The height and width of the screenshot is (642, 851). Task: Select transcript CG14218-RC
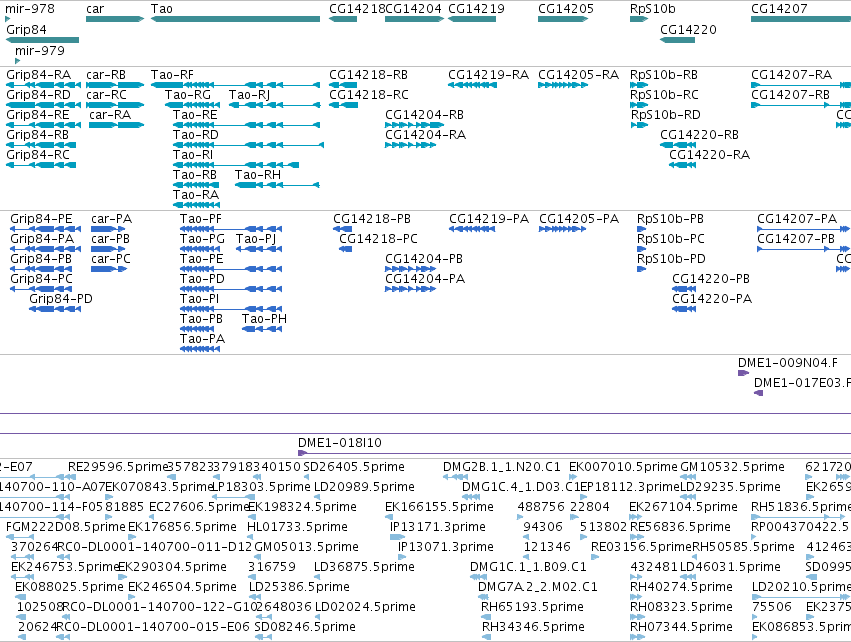coord(344,105)
